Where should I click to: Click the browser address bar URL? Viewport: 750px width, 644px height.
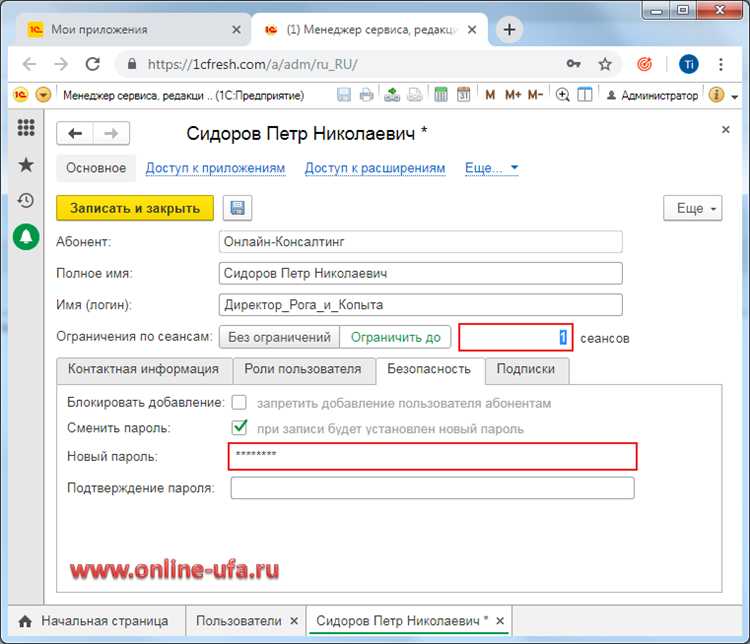pos(253,64)
